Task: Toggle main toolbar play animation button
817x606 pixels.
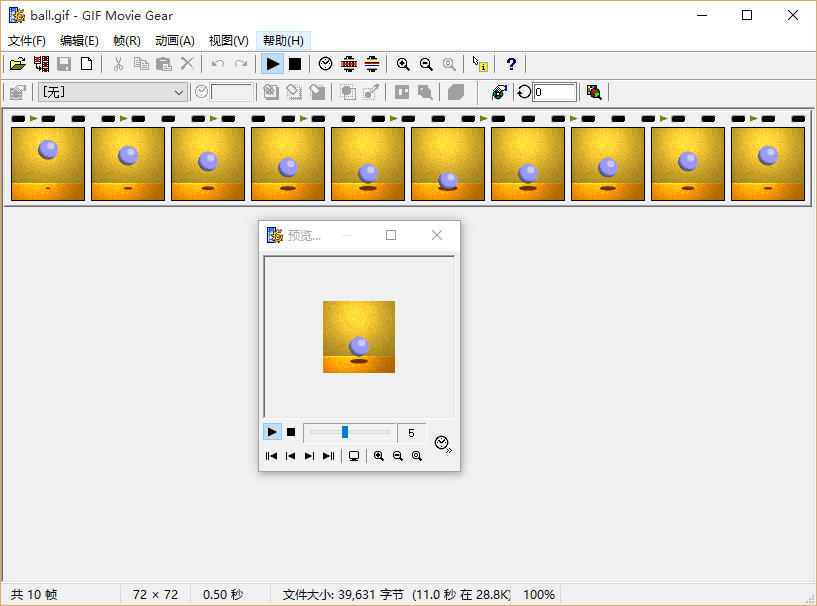Action: (272, 64)
